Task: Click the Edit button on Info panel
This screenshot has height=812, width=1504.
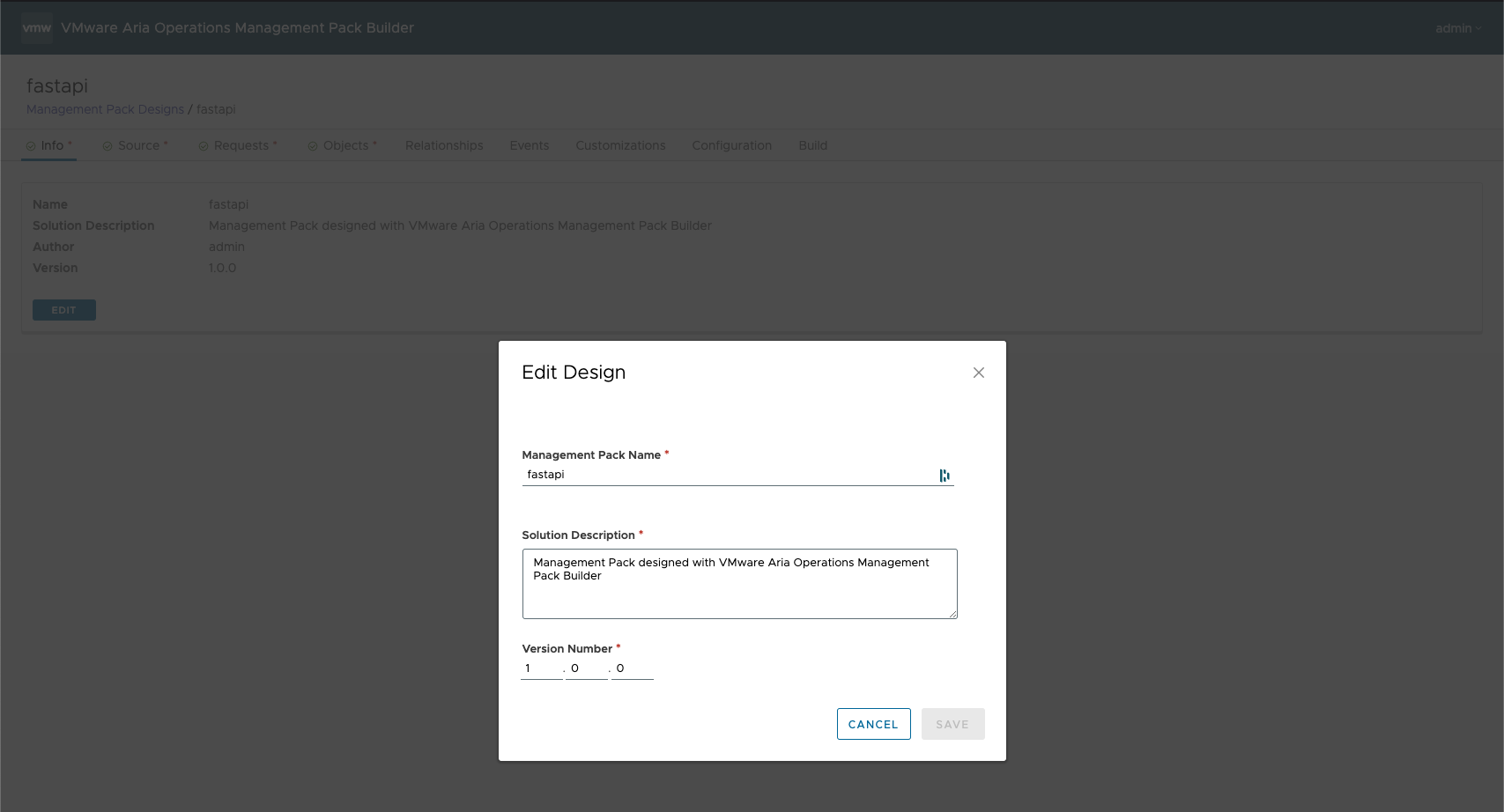Action: [63, 310]
